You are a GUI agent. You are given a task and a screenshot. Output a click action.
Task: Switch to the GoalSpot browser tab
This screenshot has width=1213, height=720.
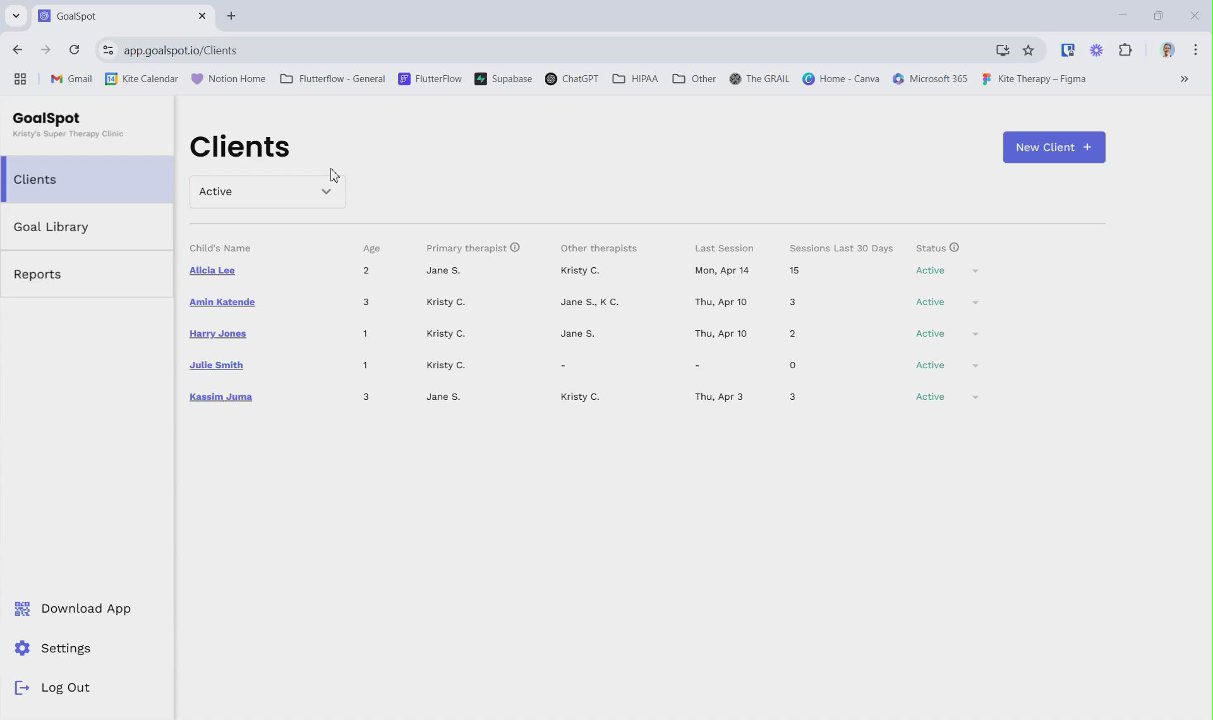(122, 16)
